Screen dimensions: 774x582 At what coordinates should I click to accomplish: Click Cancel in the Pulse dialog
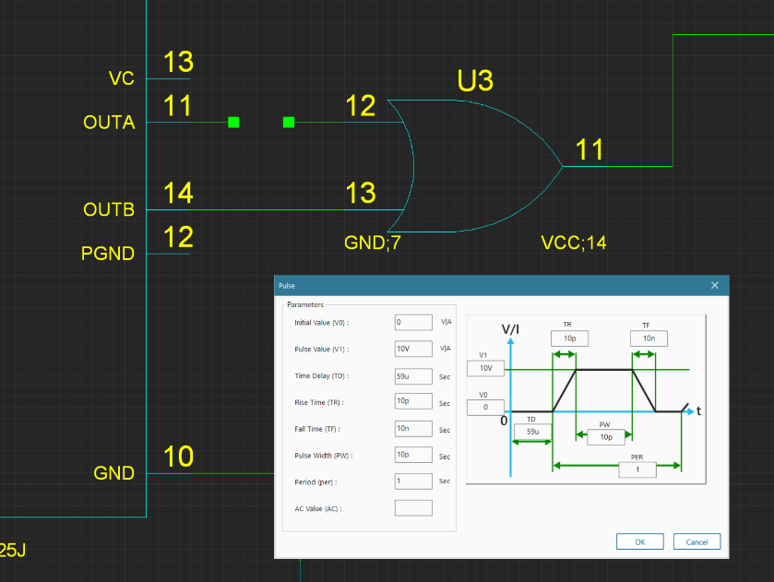tap(697, 542)
